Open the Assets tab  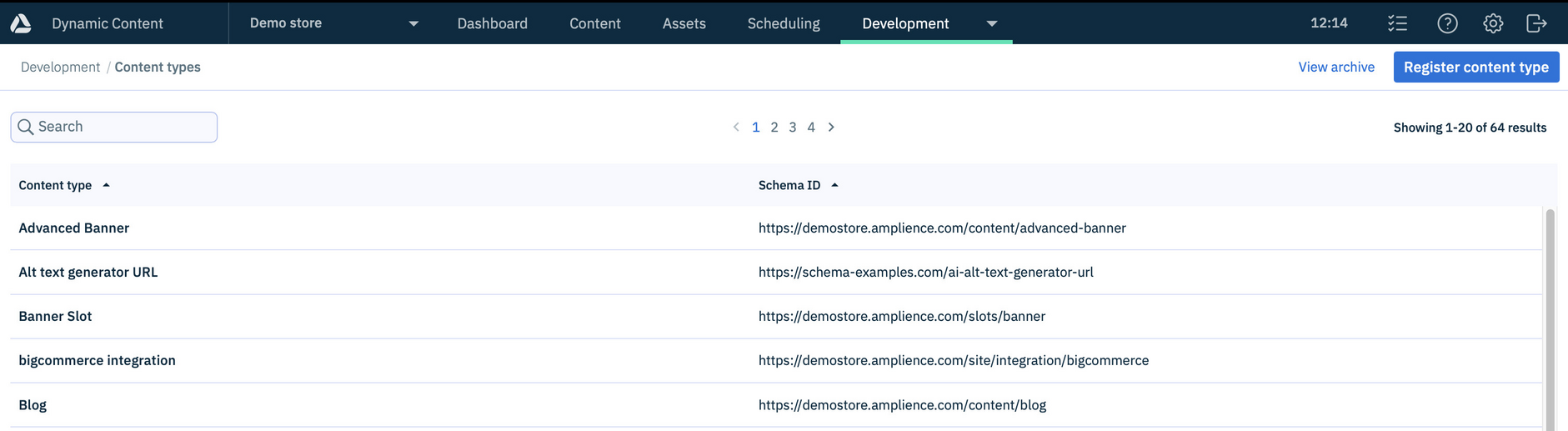click(684, 23)
